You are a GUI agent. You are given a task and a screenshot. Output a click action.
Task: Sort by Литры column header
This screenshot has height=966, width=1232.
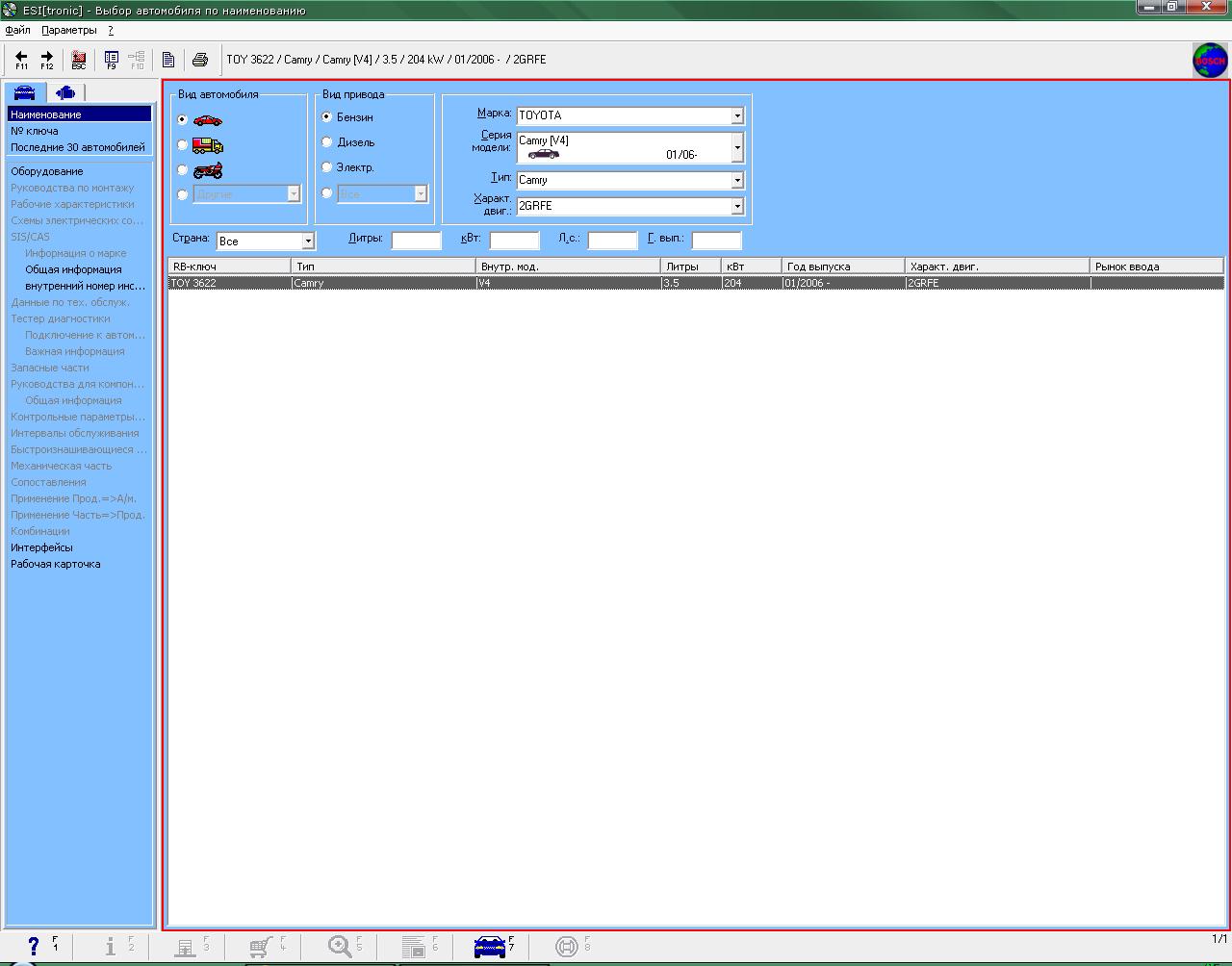[x=692, y=267]
